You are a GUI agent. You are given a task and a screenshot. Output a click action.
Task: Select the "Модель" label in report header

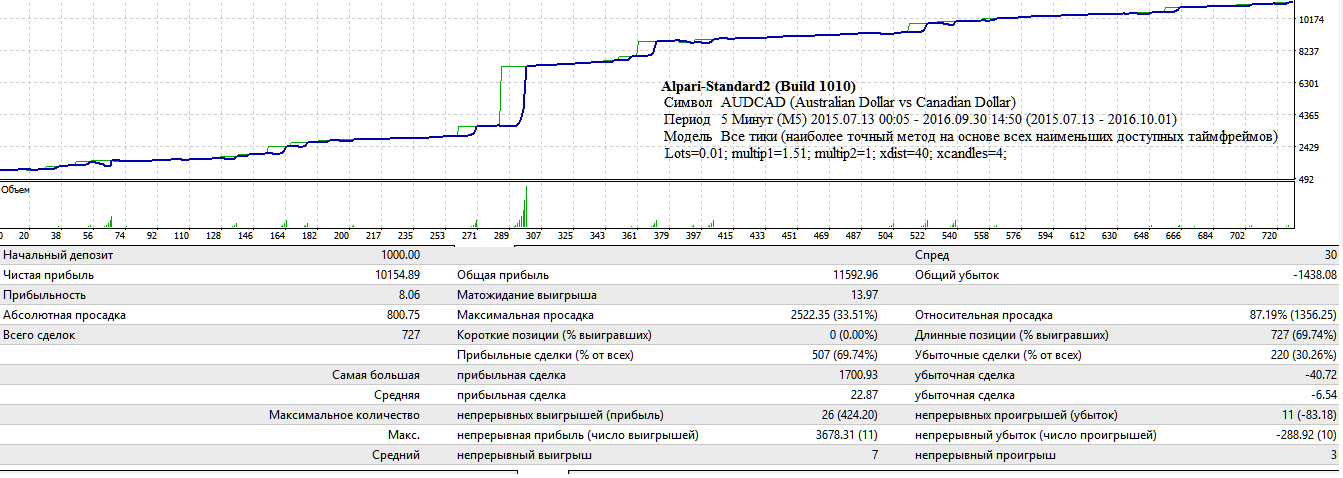click(x=688, y=136)
